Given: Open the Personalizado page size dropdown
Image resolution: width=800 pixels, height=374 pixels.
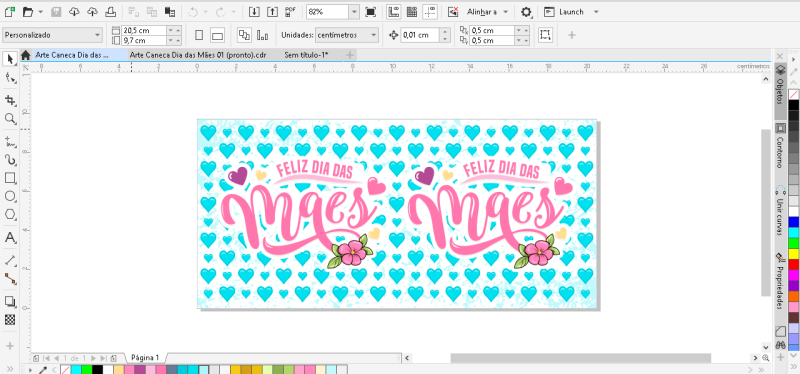Looking at the screenshot, I should [53, 35].
